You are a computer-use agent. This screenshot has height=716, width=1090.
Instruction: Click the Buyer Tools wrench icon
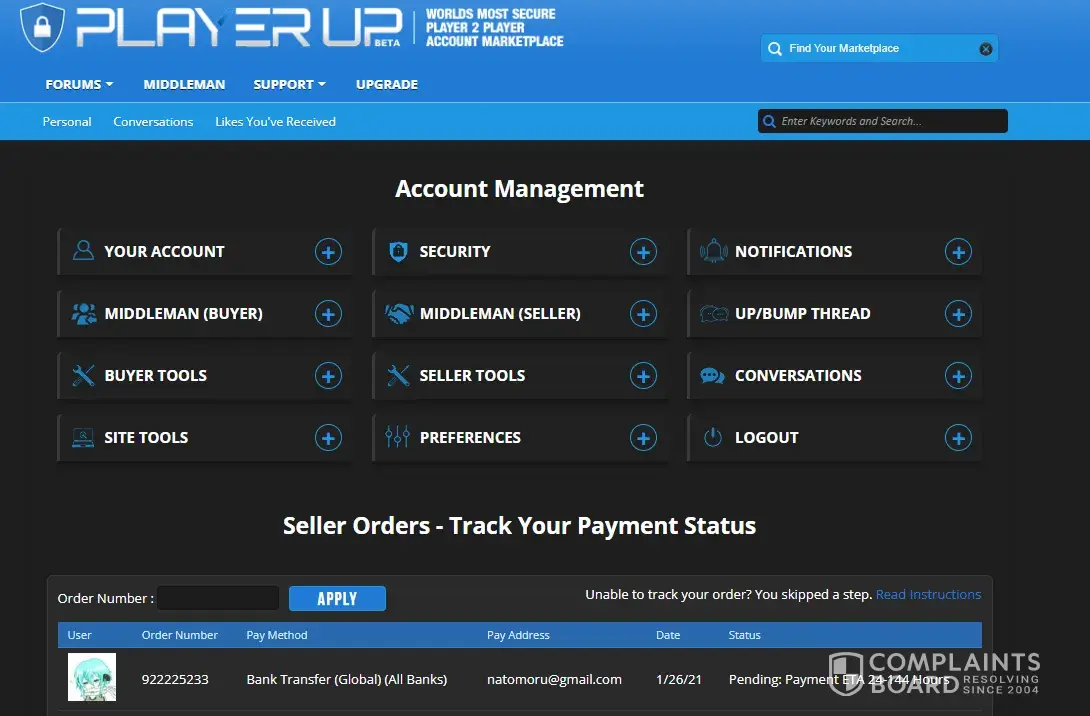pyautogui.click(x=84, y=376)
